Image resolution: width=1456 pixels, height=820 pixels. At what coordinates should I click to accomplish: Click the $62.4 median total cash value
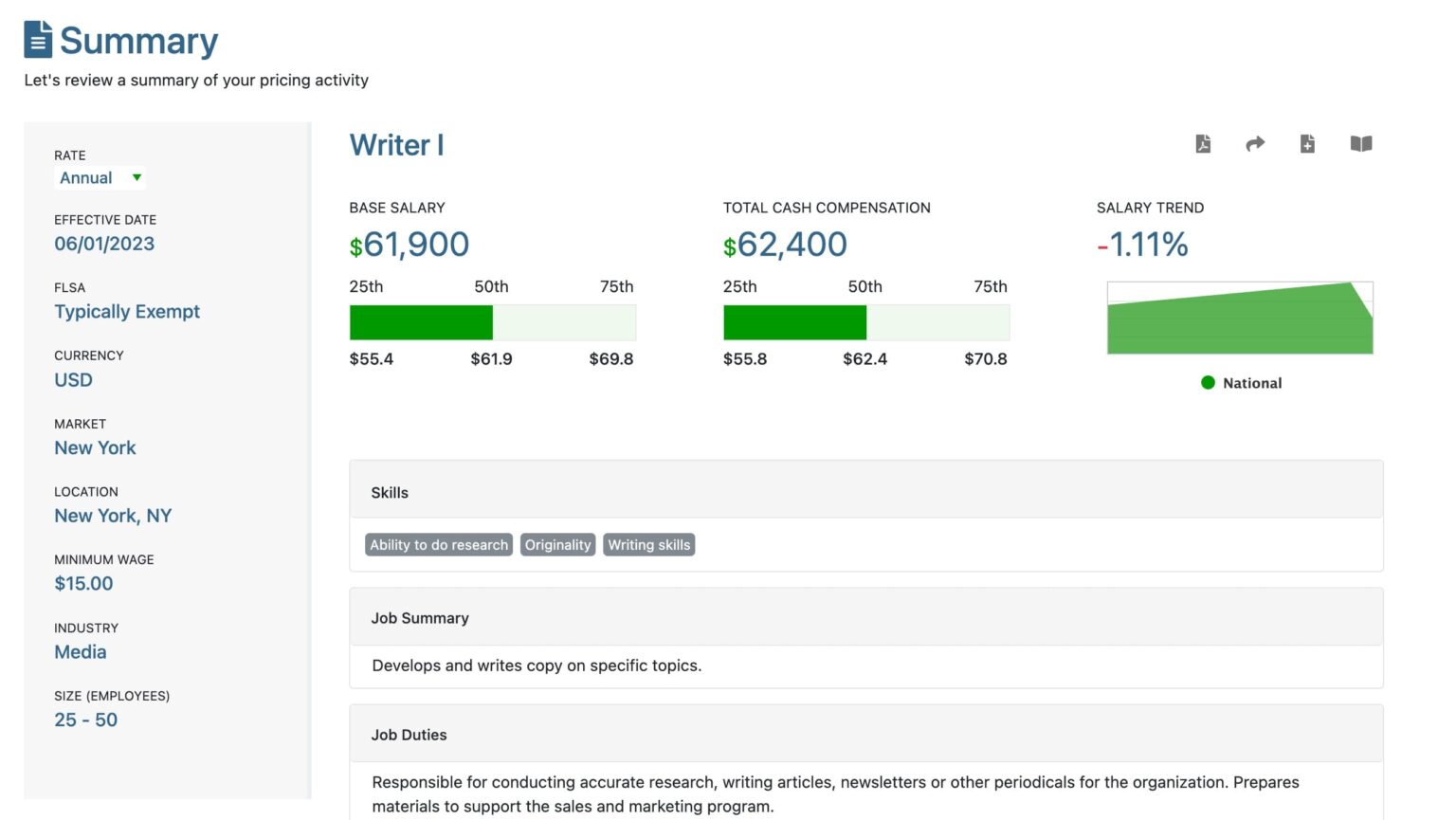[865, 359]
